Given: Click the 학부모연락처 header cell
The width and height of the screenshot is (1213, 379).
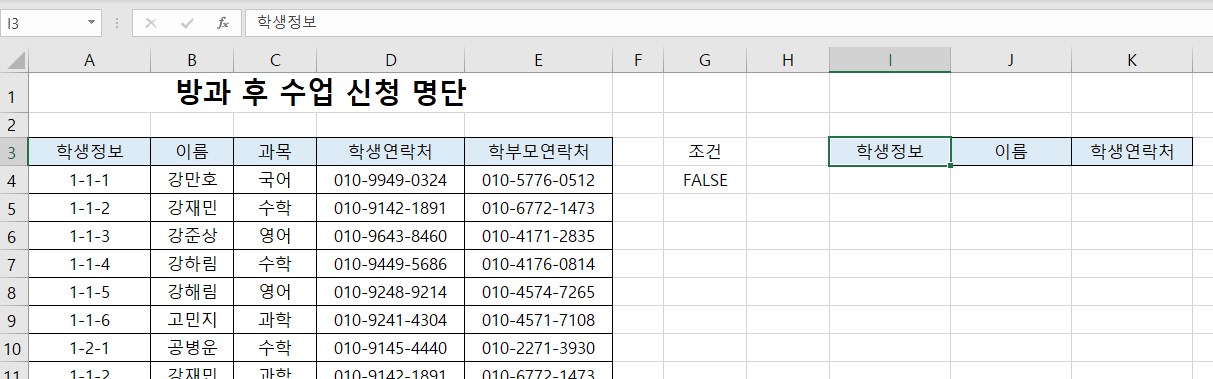Looking at the screenshot, I should point(538,152).
